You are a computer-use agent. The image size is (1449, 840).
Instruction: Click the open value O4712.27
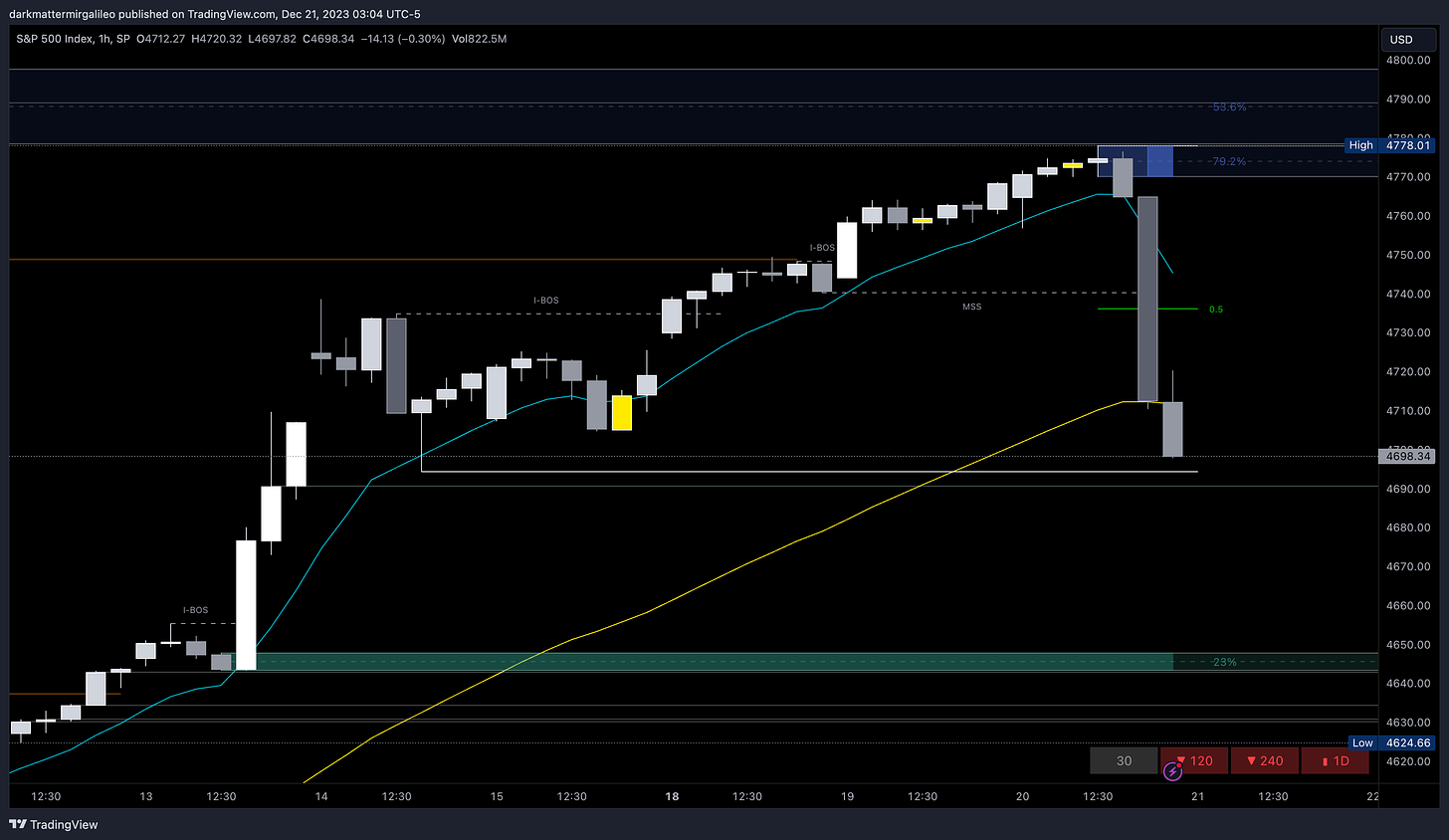tap(160, 39)
